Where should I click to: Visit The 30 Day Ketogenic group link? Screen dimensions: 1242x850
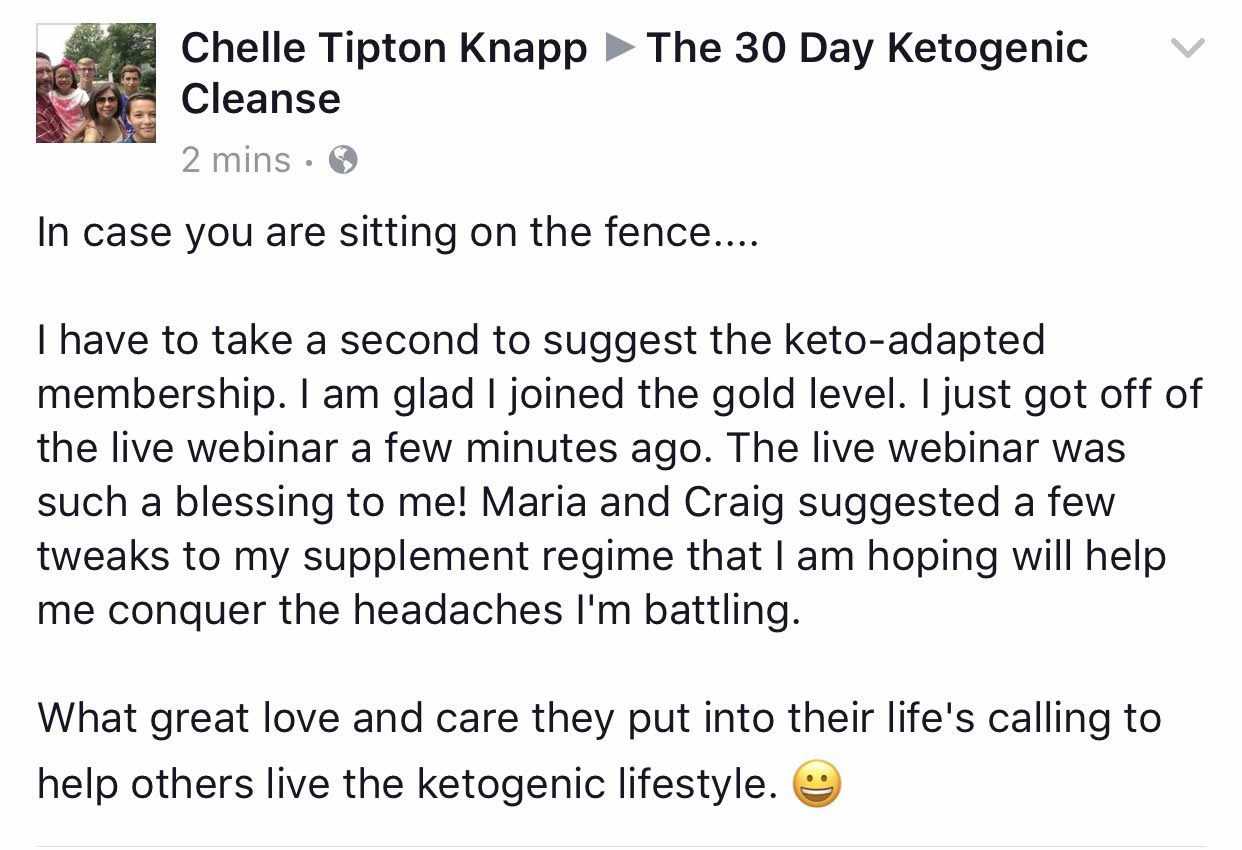(x=867, y=48)
